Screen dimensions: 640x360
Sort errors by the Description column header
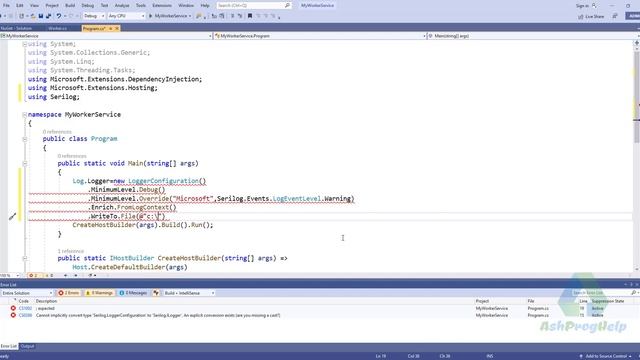(46, 301)
